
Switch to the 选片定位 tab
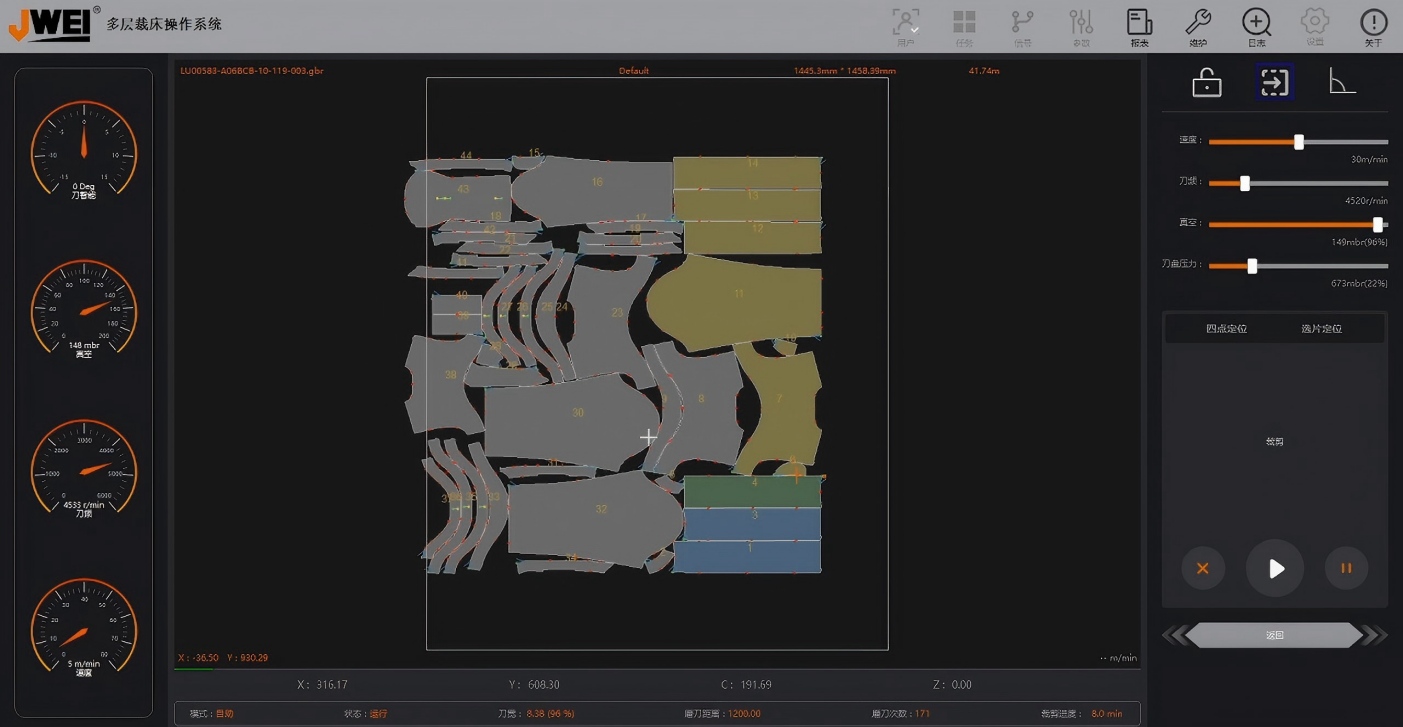pos(1321,328)
